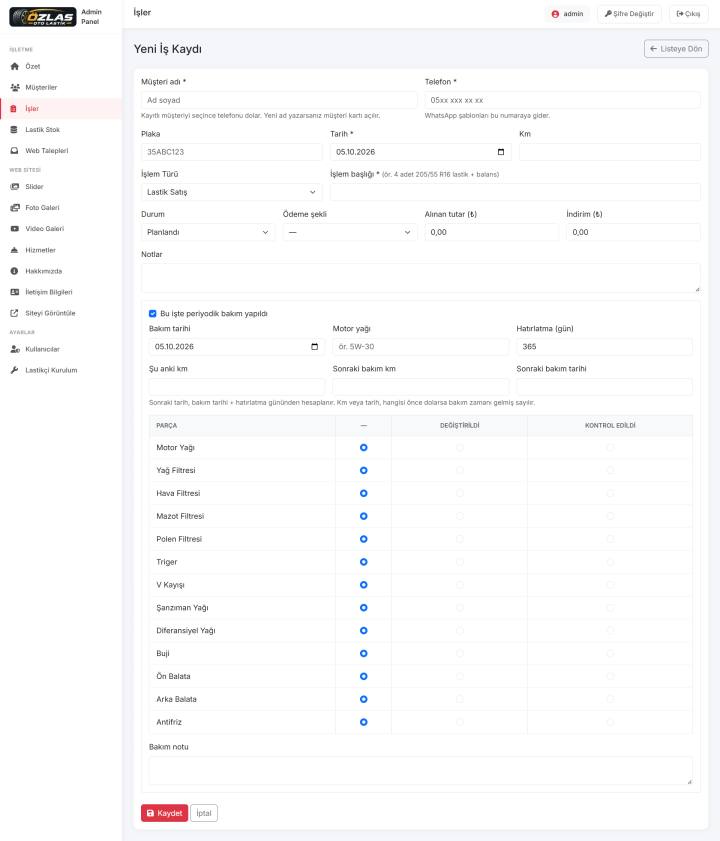720x841 pixels.
Task: Click the Kaydet save button
Action: [x=164, y=813]
